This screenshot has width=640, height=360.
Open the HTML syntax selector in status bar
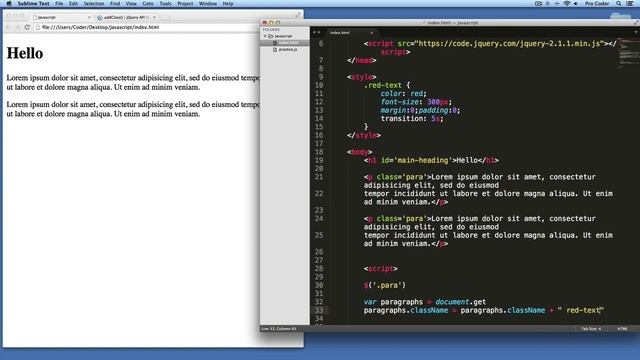pos(622,329)
